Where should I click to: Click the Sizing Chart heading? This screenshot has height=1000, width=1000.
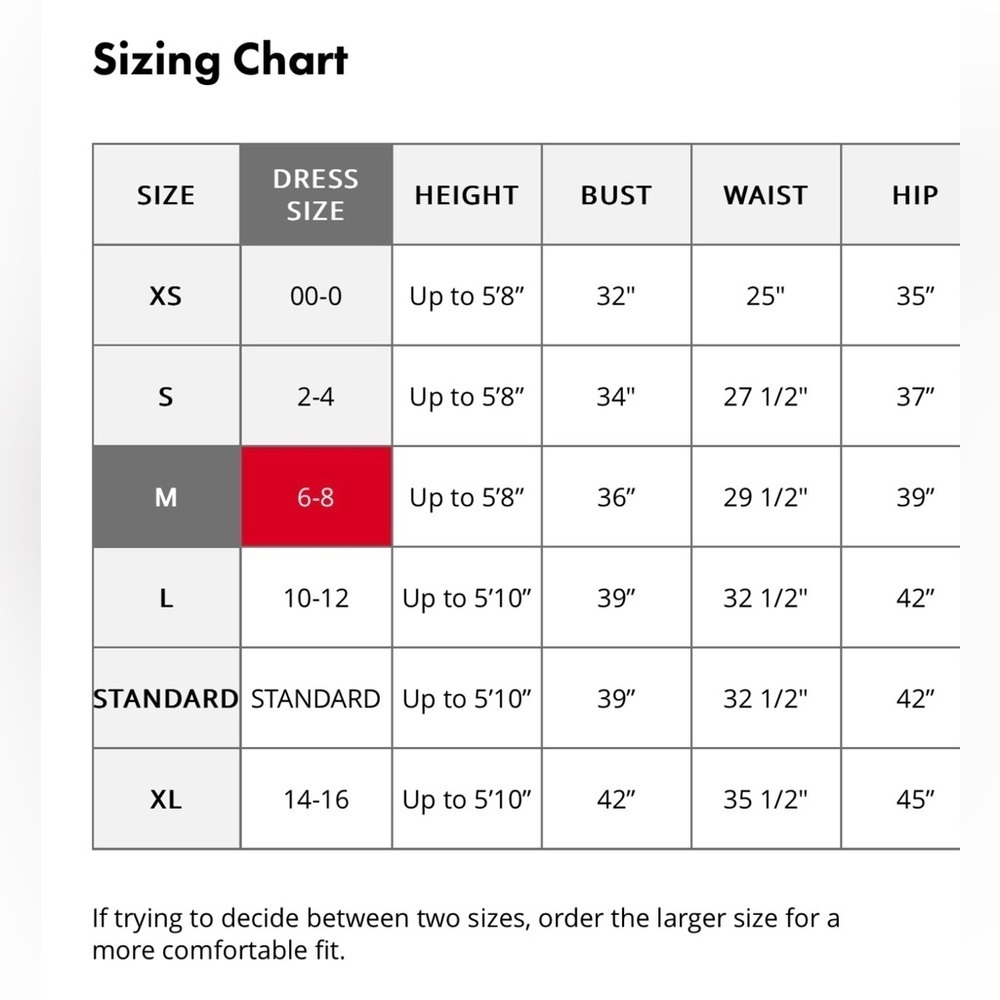[x=220, y=60]
